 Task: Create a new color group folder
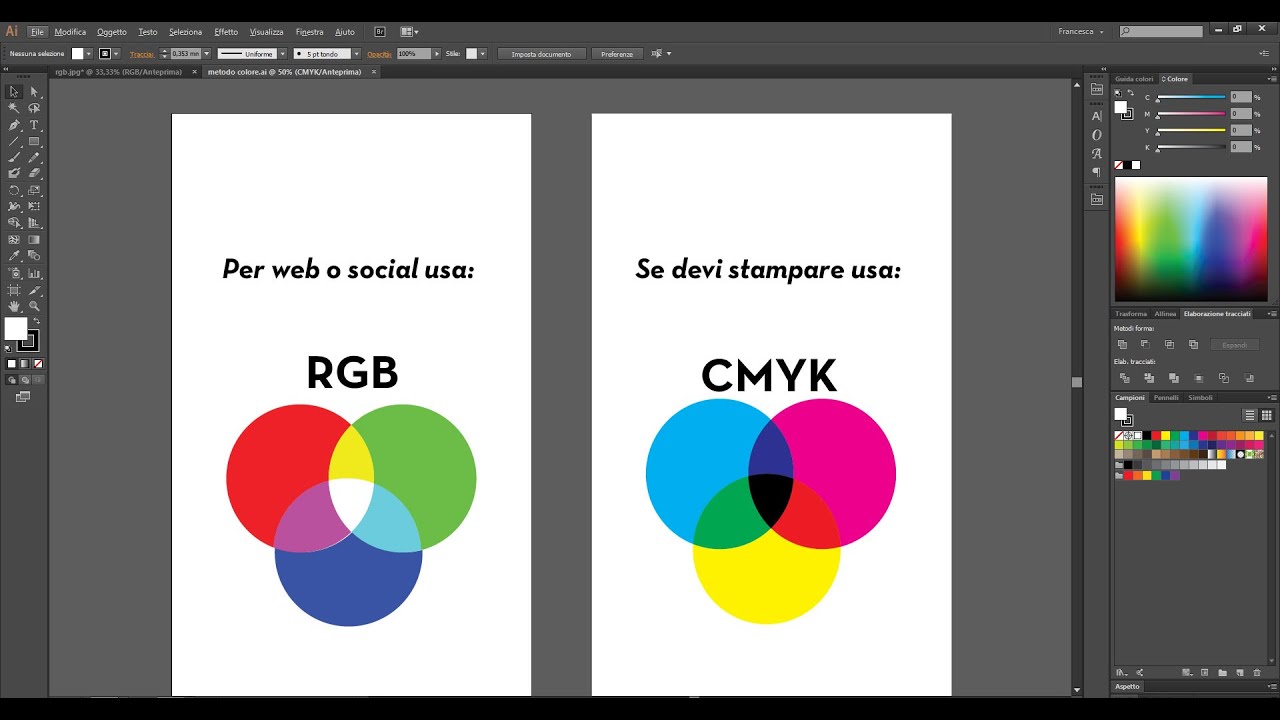(1222, 673)
